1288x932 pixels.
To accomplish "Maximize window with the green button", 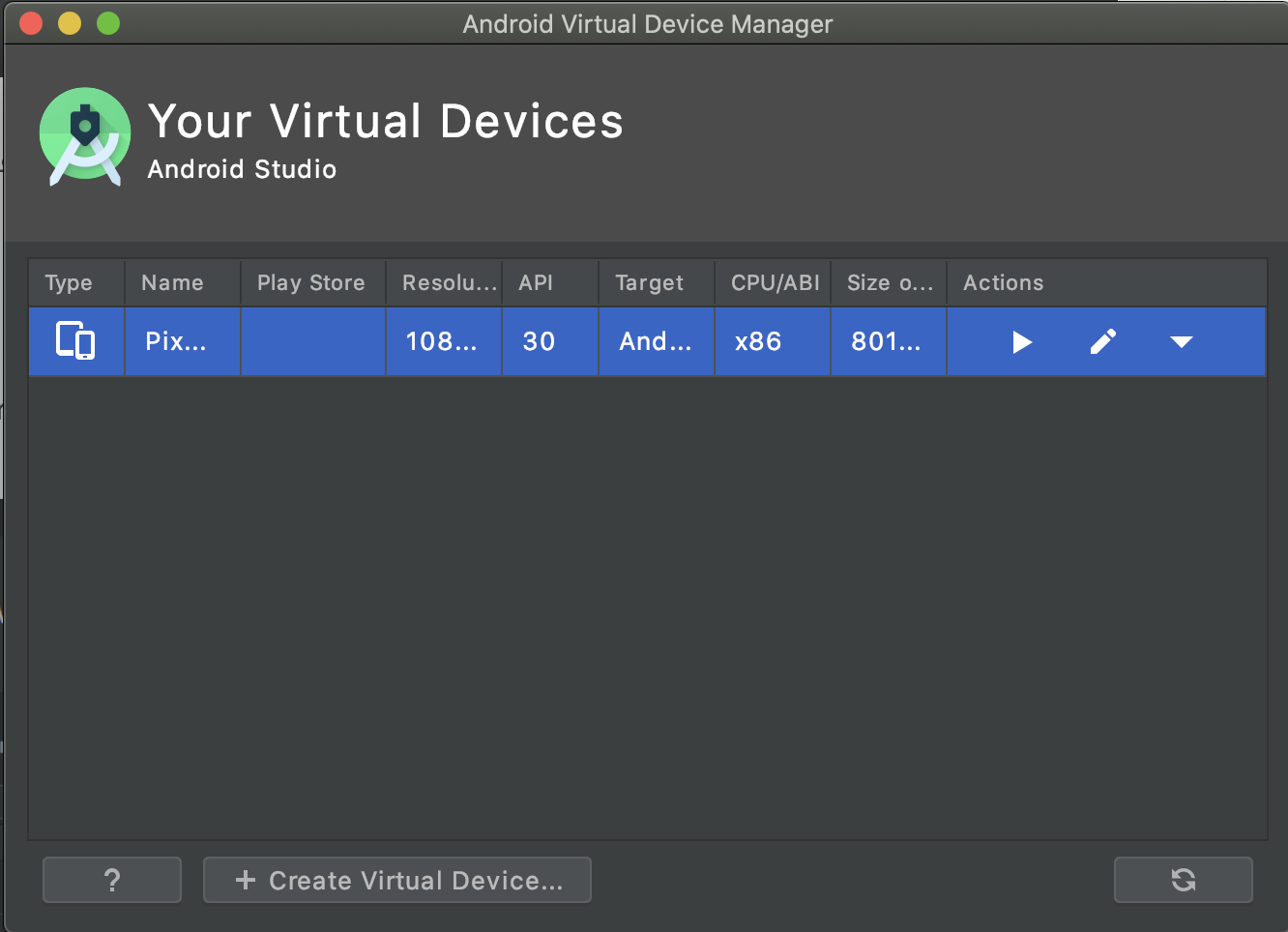I will [108, 23].
